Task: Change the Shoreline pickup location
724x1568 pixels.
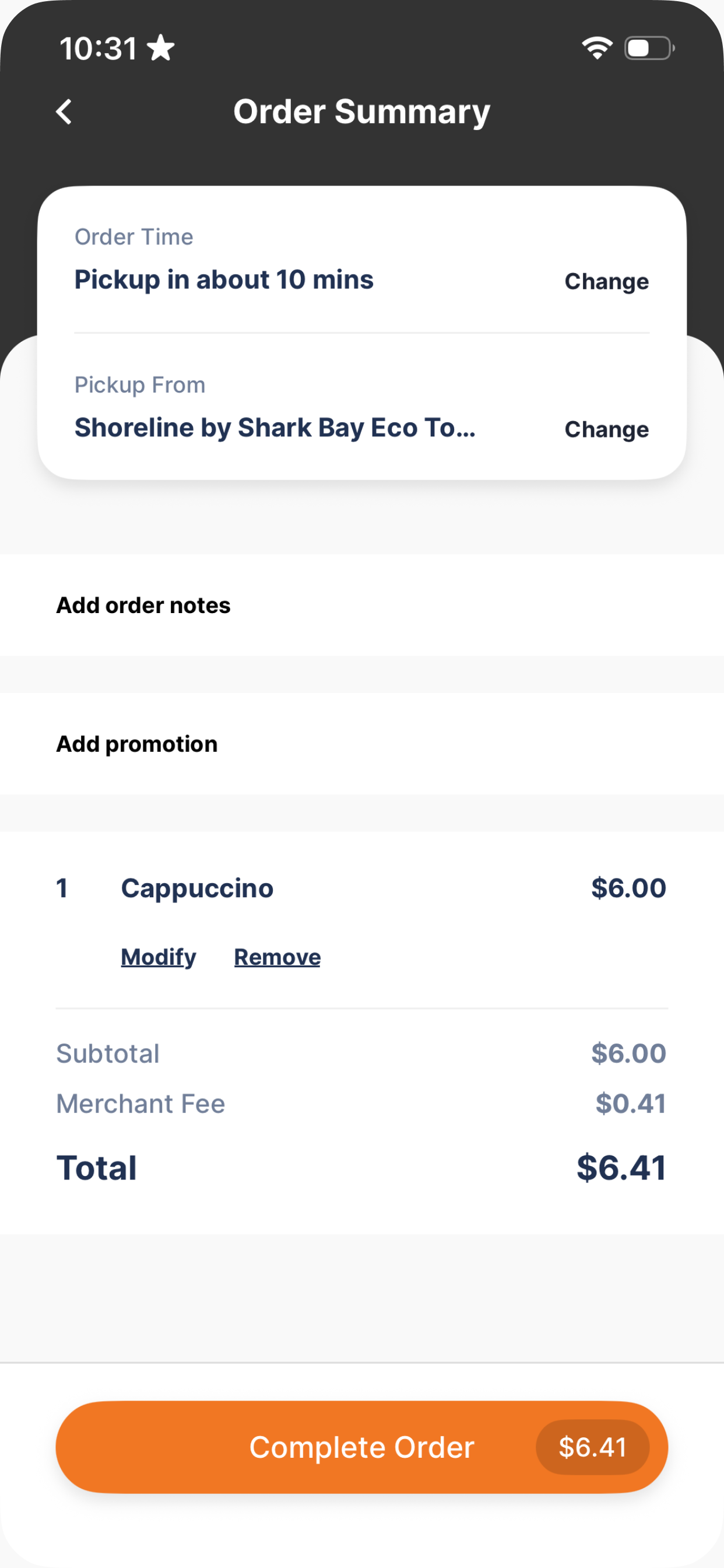Action: click(x=607, y=429)
